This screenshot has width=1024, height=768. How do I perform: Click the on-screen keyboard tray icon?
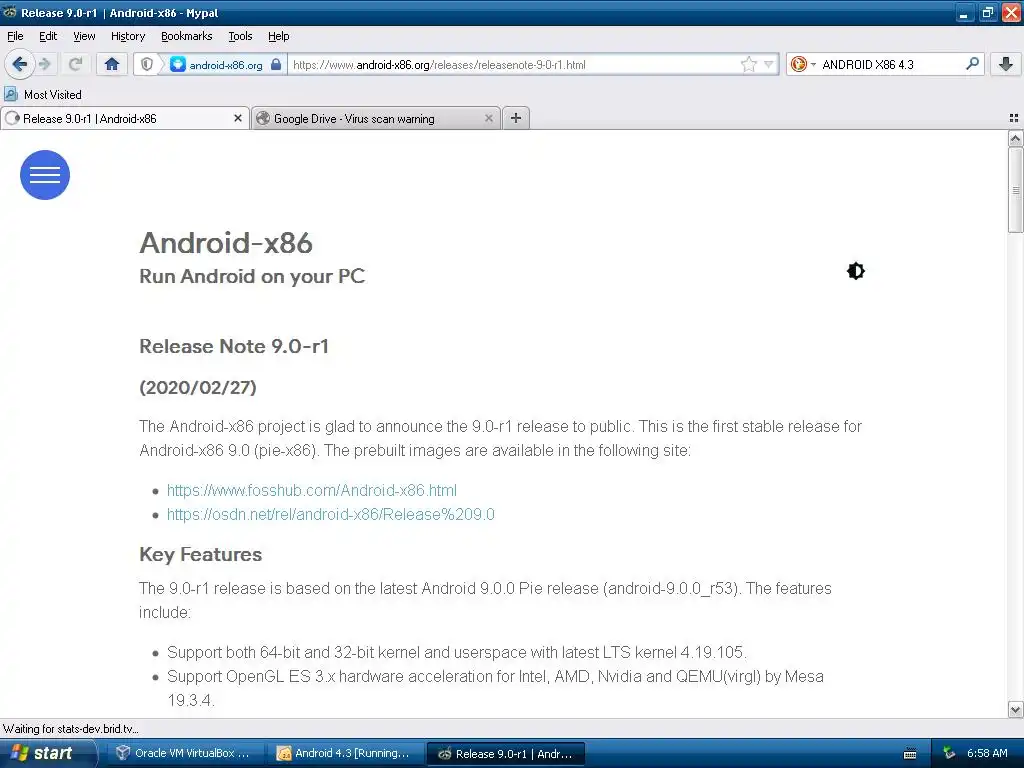pyautogui.click(x=910, y=754)
